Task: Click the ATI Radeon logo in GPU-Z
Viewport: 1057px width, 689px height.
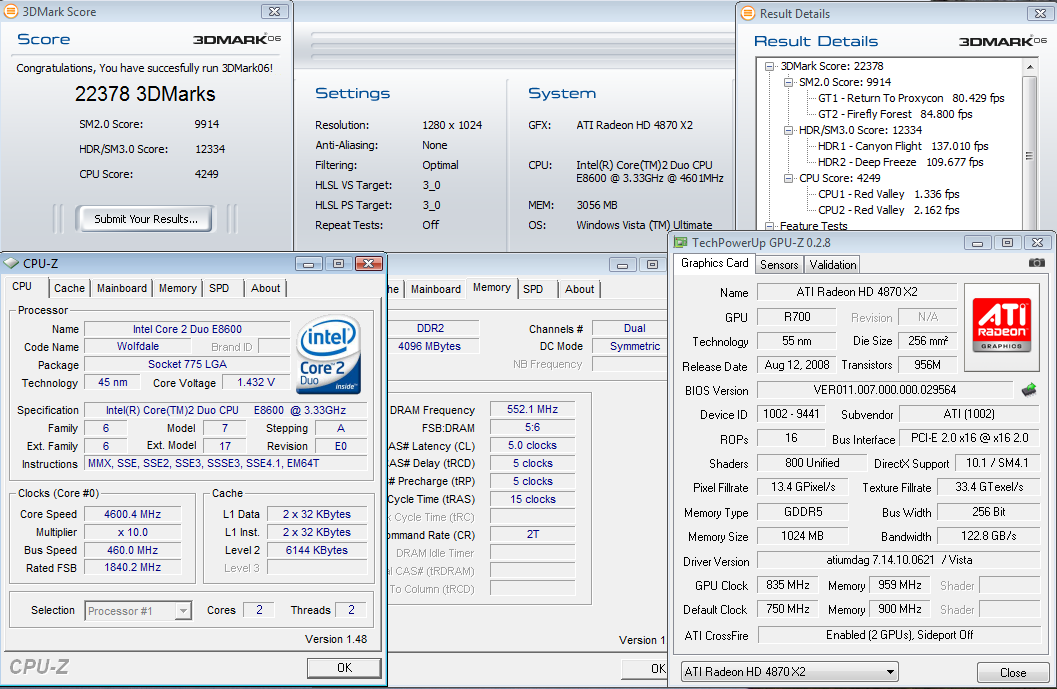Action: [x=1004, y=325]
